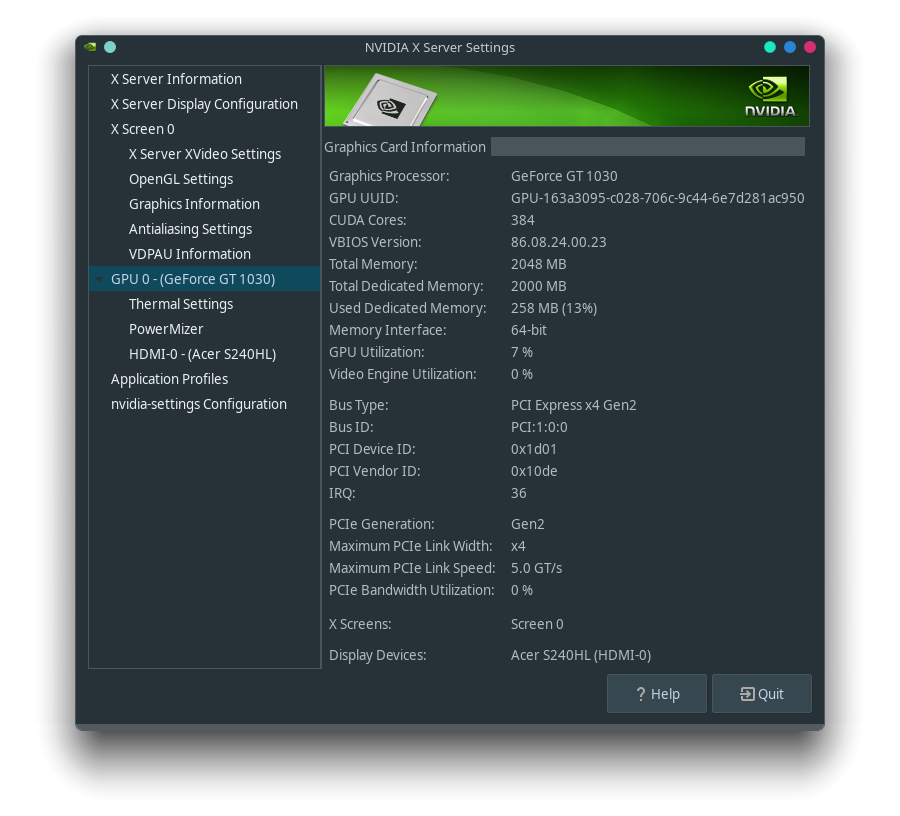Viewport: 900px width, 816px height.
Task: Close window with the red circle button
Action: click(810, 47)
